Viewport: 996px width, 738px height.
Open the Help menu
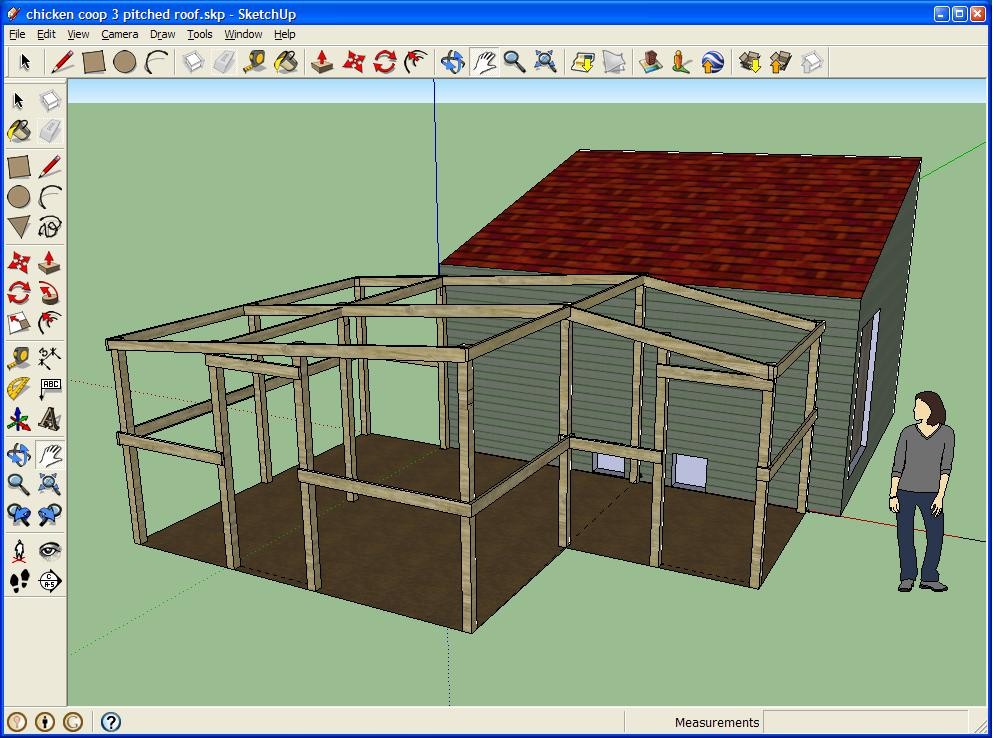[x=285, y=34]
